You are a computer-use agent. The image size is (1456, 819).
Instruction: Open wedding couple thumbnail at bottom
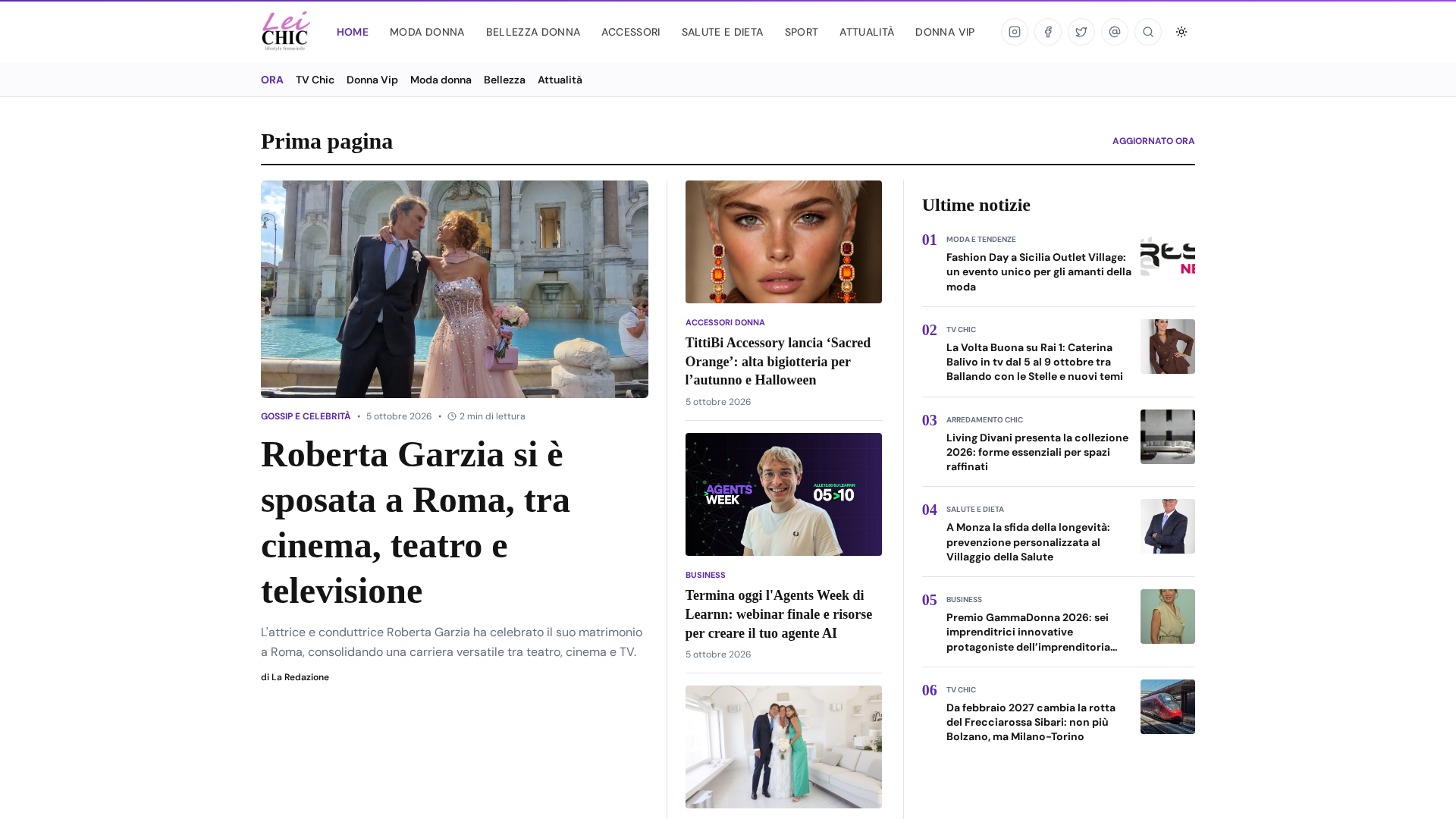[x=783, y=747]
